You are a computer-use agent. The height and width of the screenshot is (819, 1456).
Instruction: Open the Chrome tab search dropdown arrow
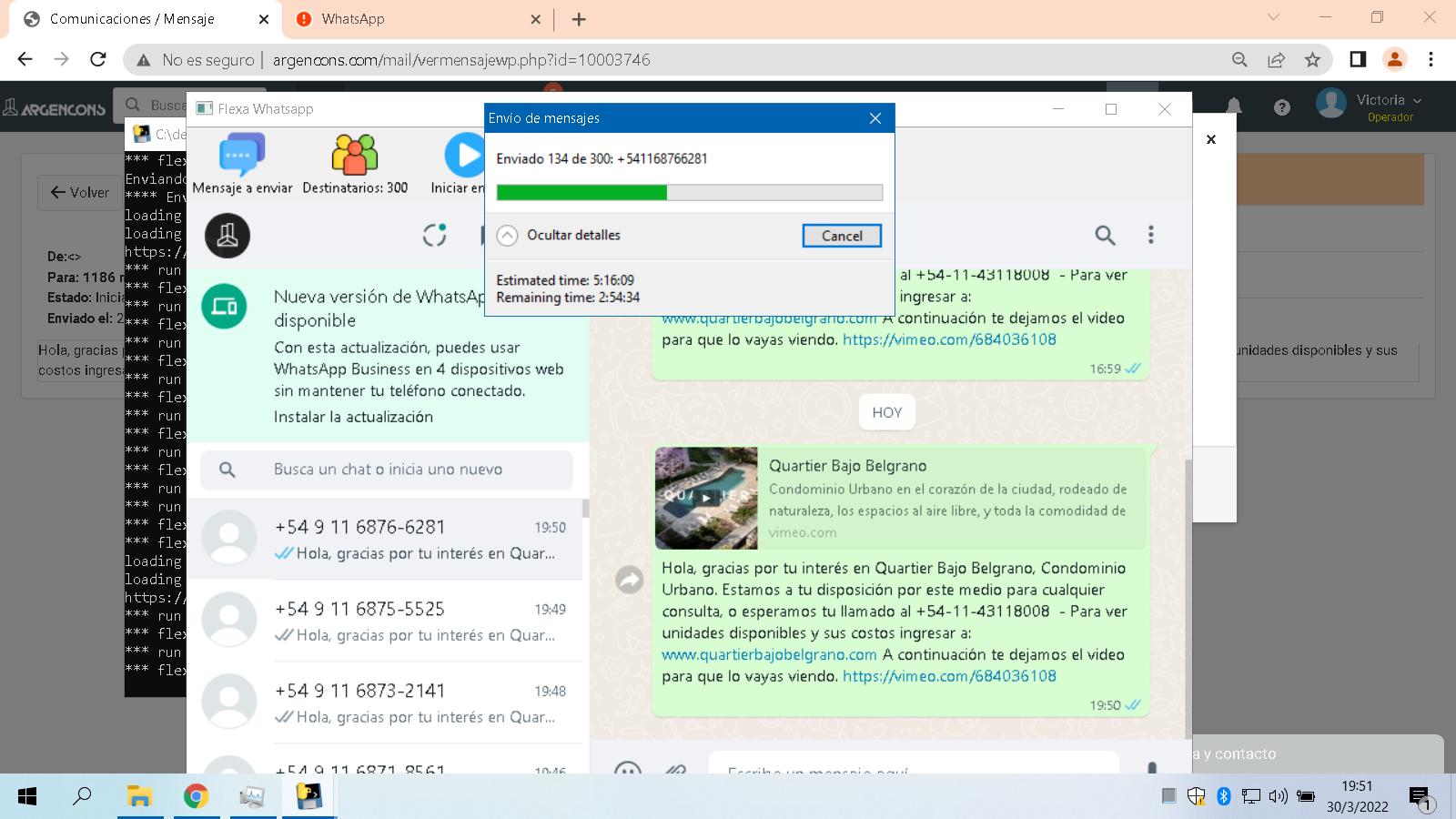click(x=1273, y=18)
